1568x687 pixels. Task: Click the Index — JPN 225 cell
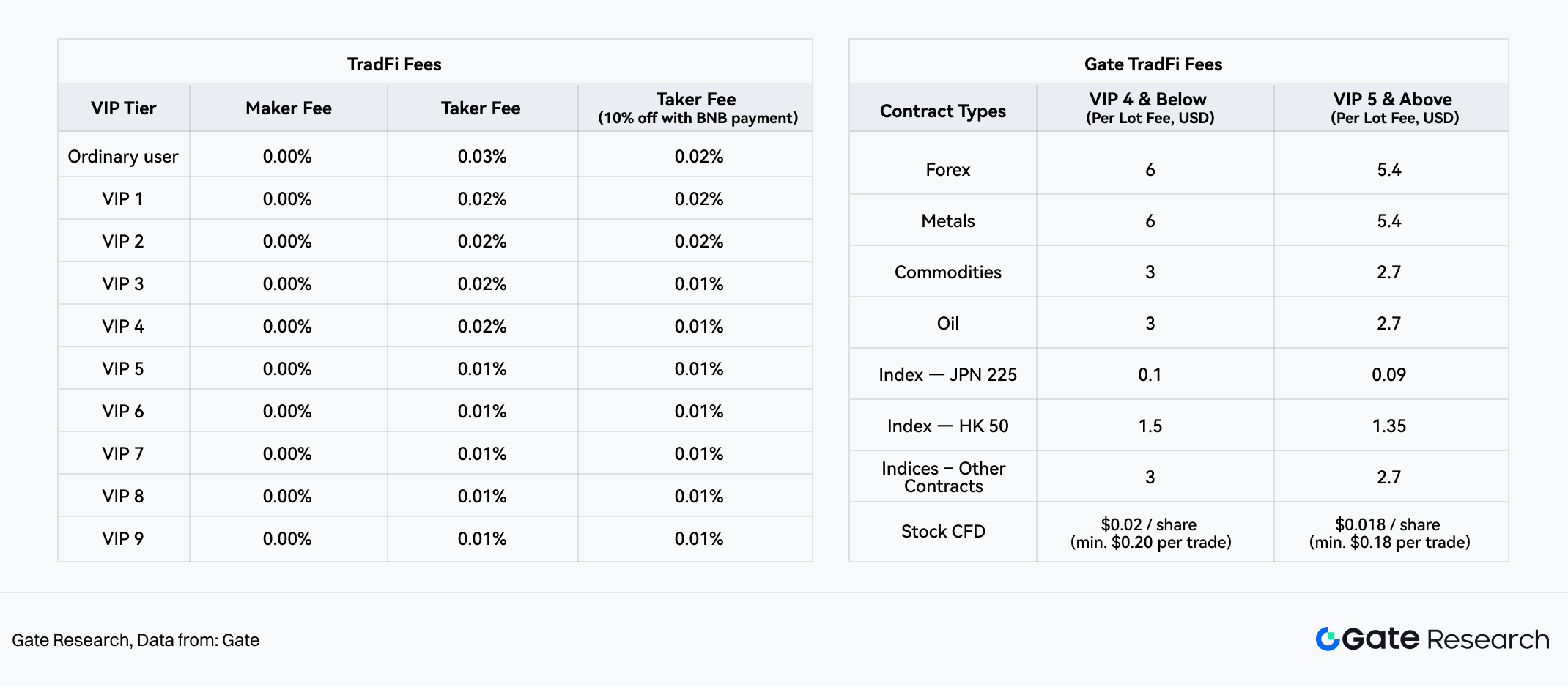pyautogui.click(x=947, y=375)
